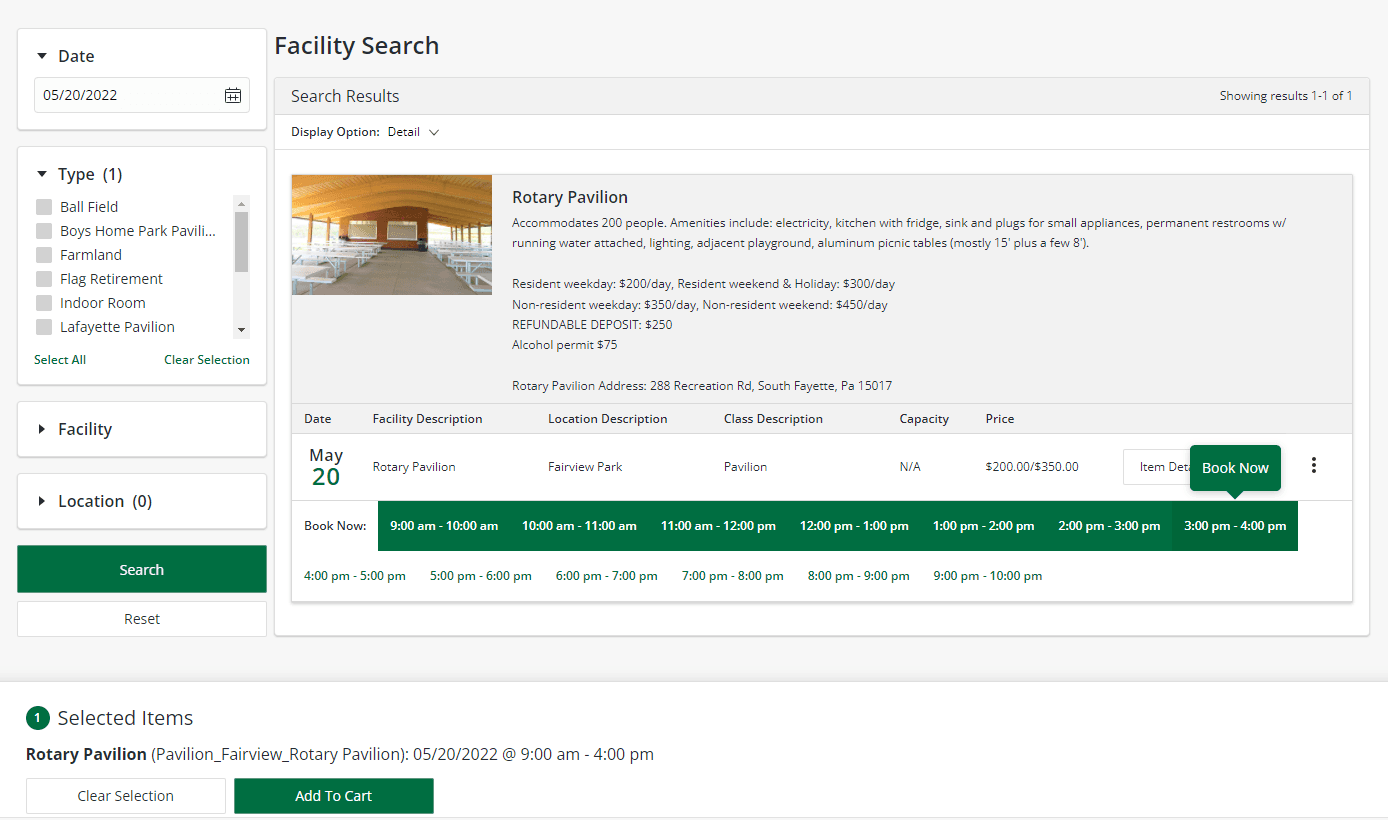Screen dimensions: 1388x820
Task: Select the 4:00 pm - 5:00 pm slot
Action: 355,576
